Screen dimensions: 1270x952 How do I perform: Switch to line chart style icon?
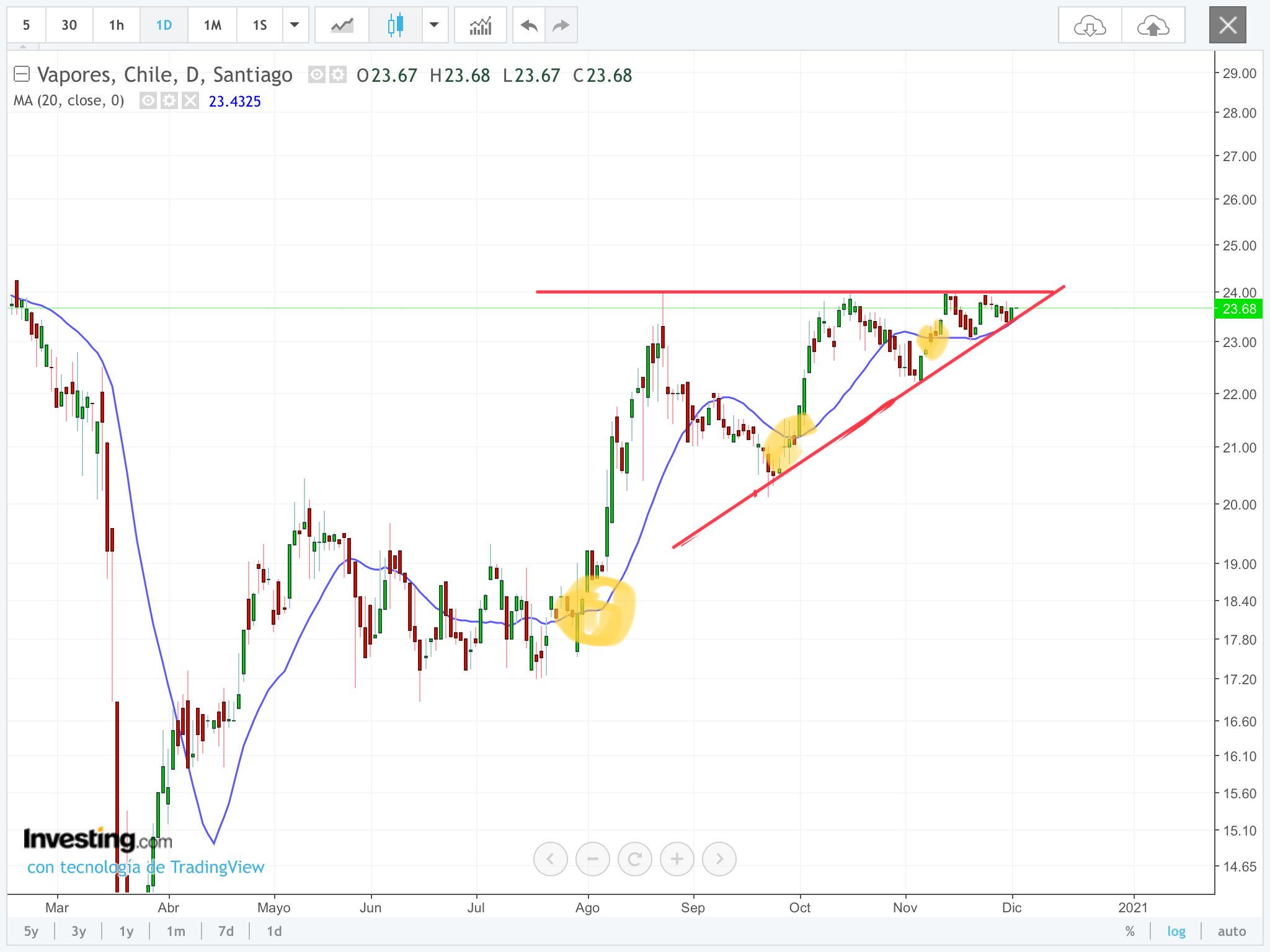click(x=342, y=25)
